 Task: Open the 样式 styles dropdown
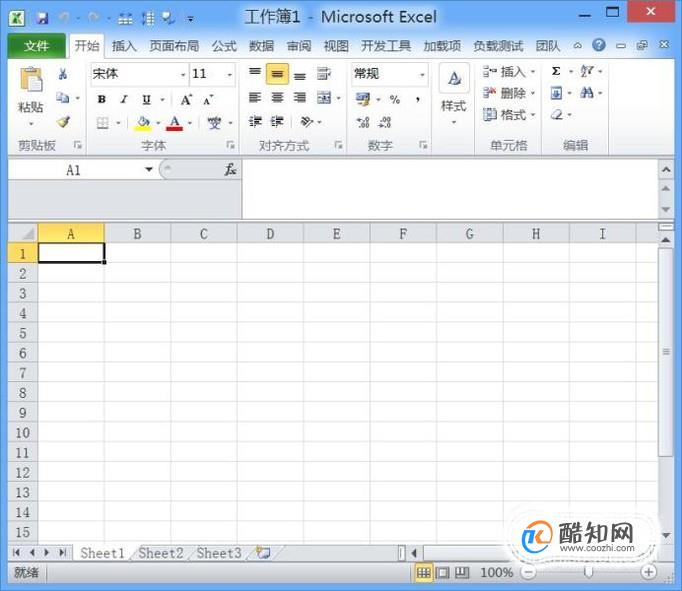pos(454,122)
